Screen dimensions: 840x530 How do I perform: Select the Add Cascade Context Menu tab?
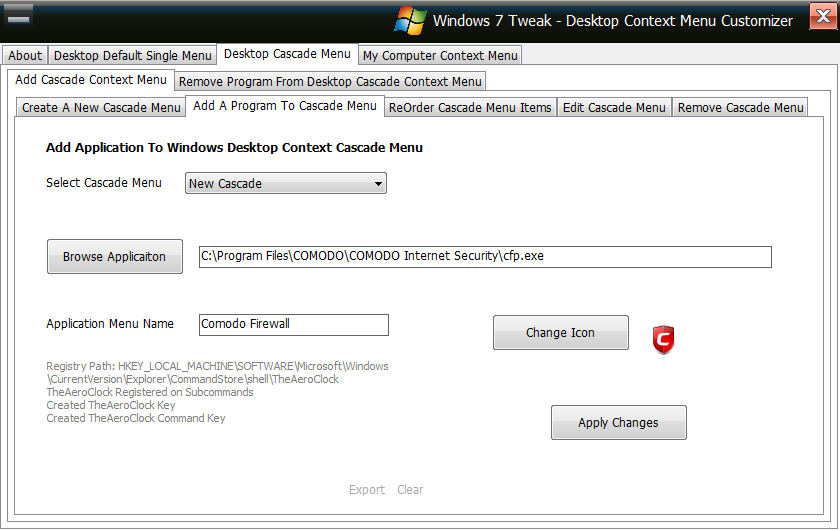tap(91, 80)
